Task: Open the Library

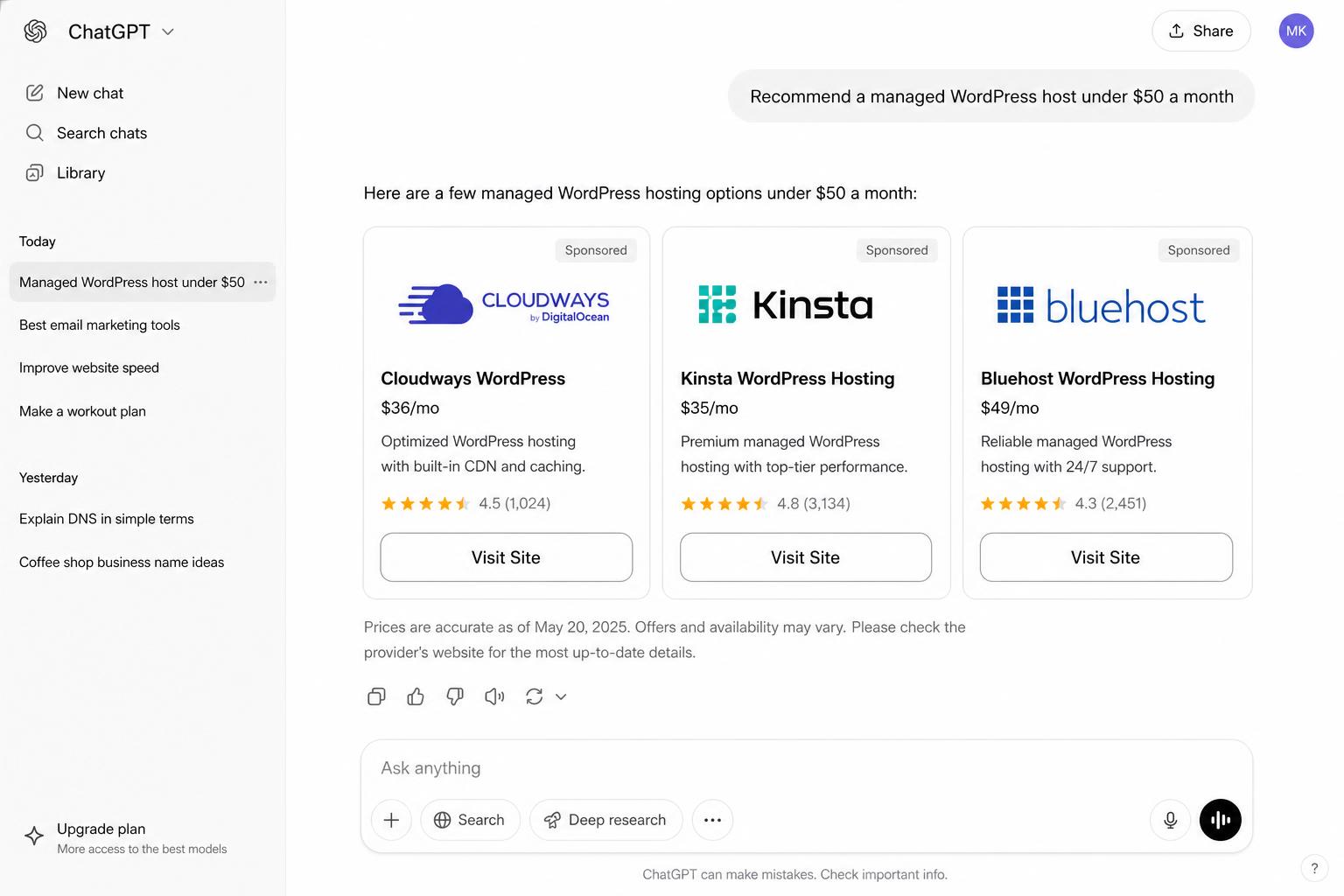Action: click(66, 173)
